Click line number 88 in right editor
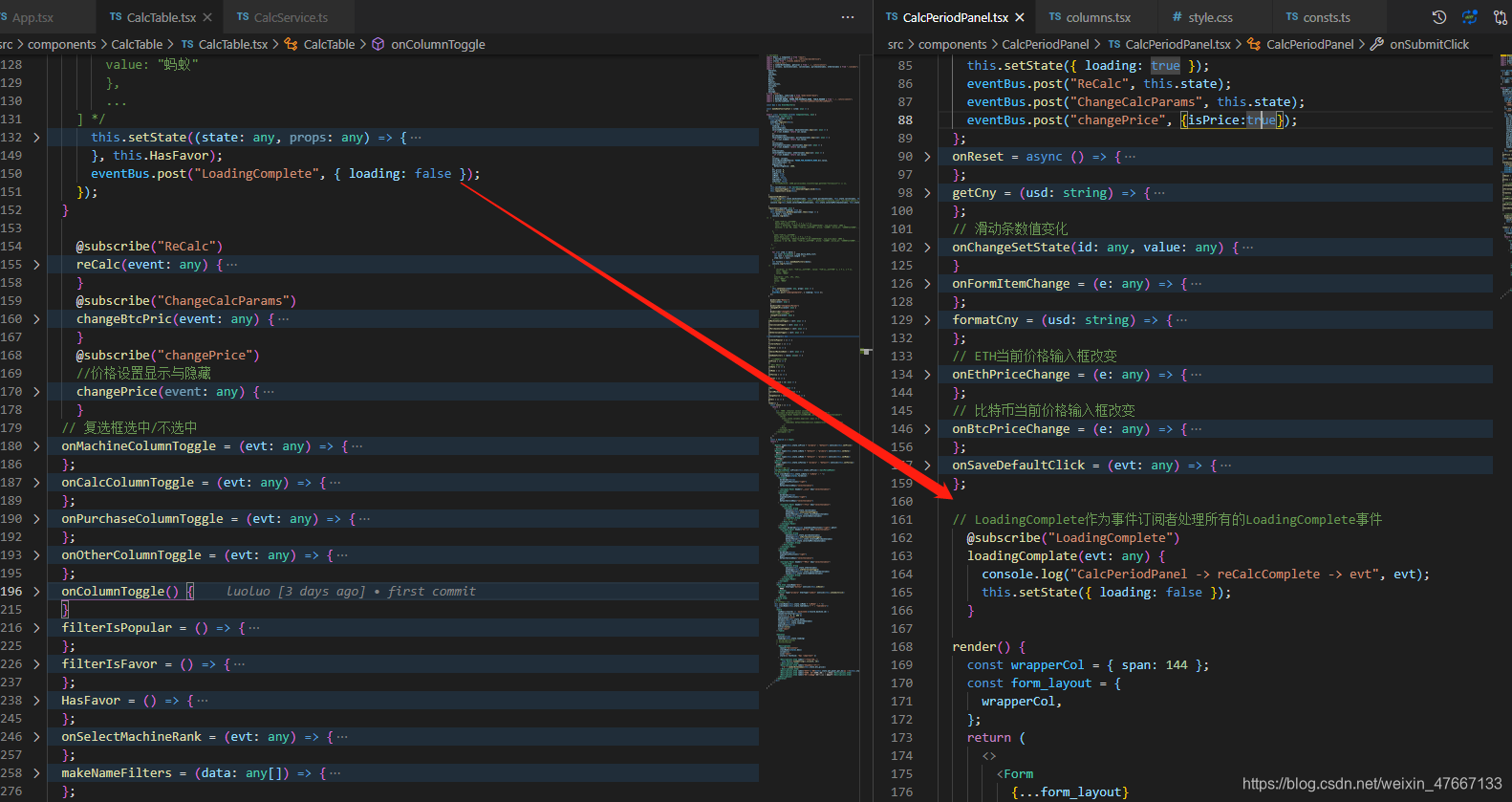The image size is (1512, 802). coord(904,120)
